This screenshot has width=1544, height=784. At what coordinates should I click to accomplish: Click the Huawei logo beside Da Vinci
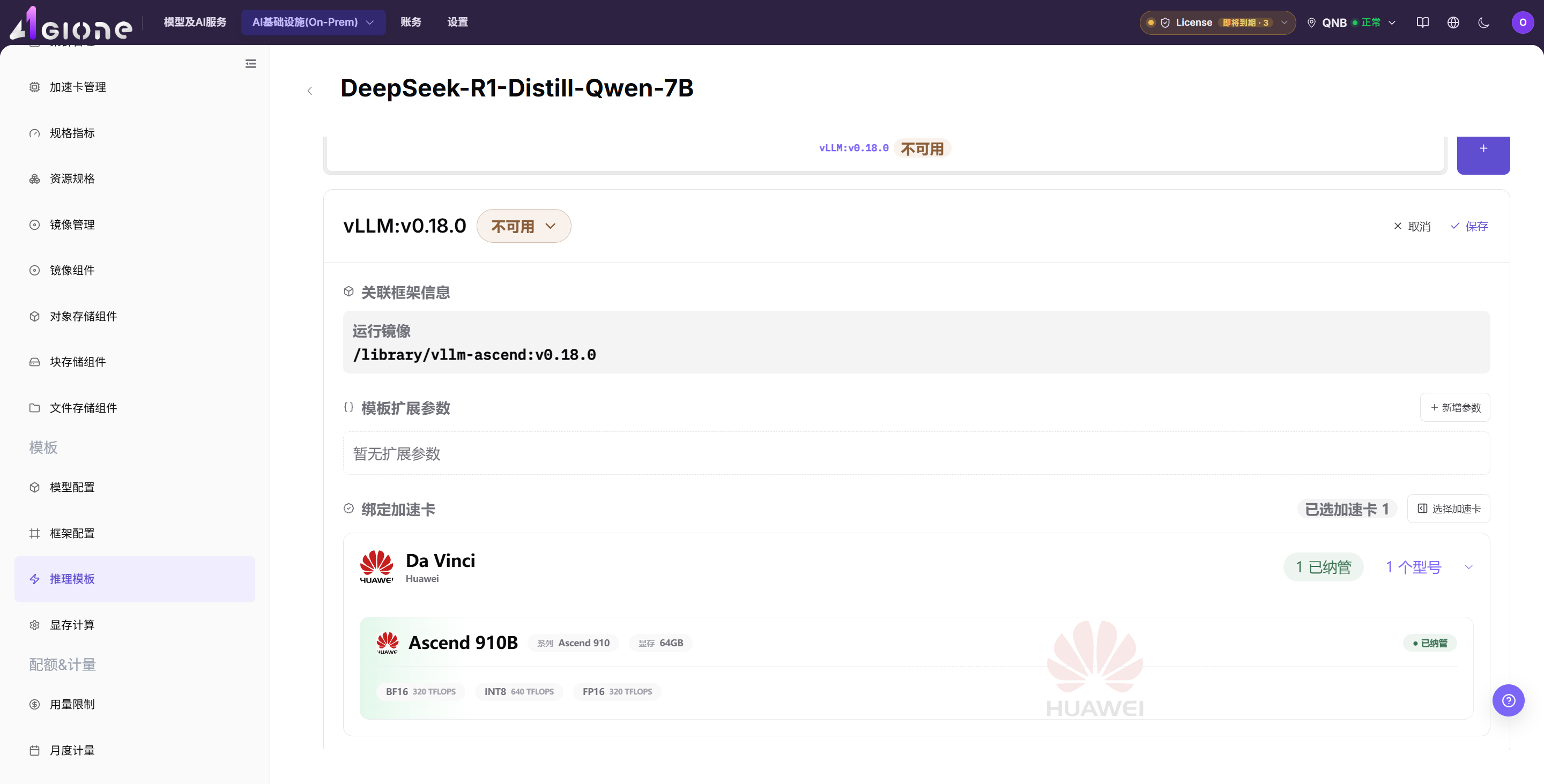pos(376,566)
